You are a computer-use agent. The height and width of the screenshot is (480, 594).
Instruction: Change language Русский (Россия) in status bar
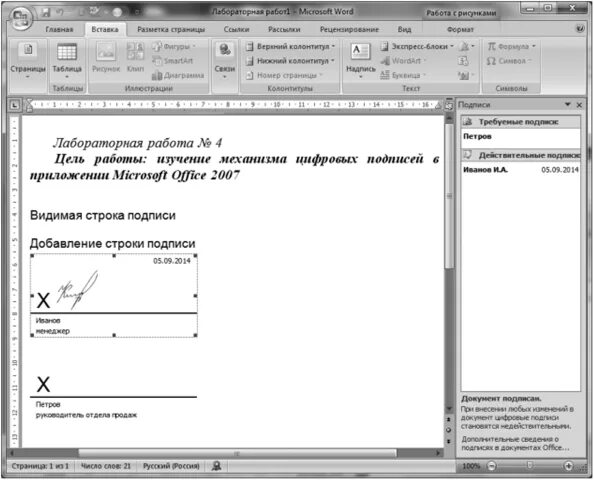click(171, 466)
